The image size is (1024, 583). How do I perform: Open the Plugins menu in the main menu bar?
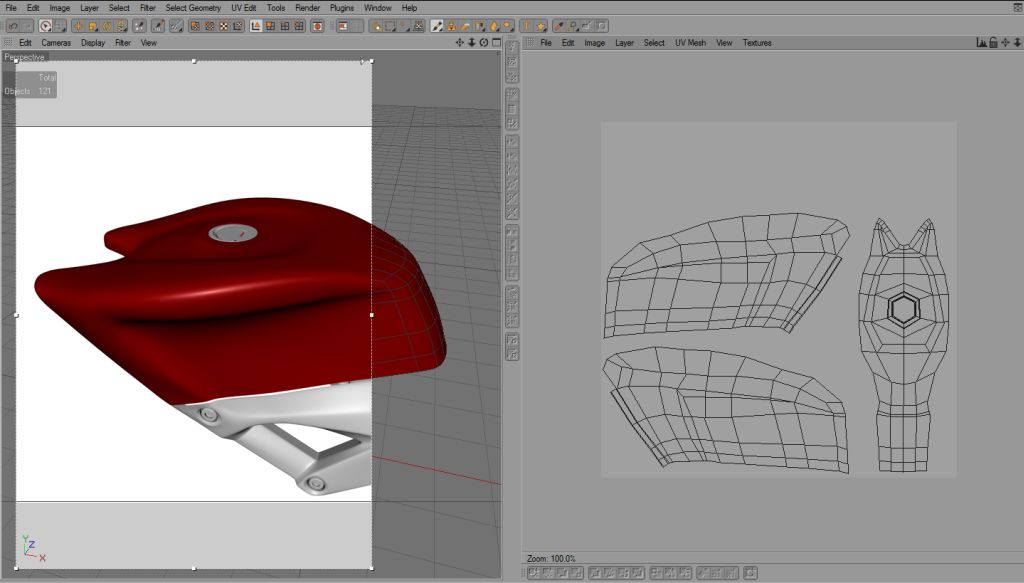tap(342, 8)
